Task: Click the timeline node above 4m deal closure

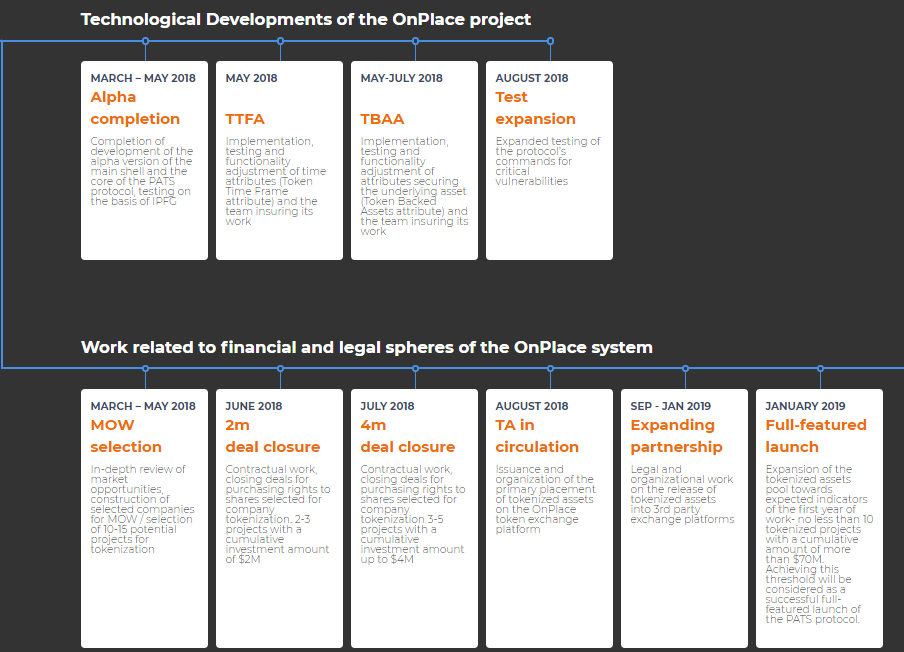Action: (415, 368)
